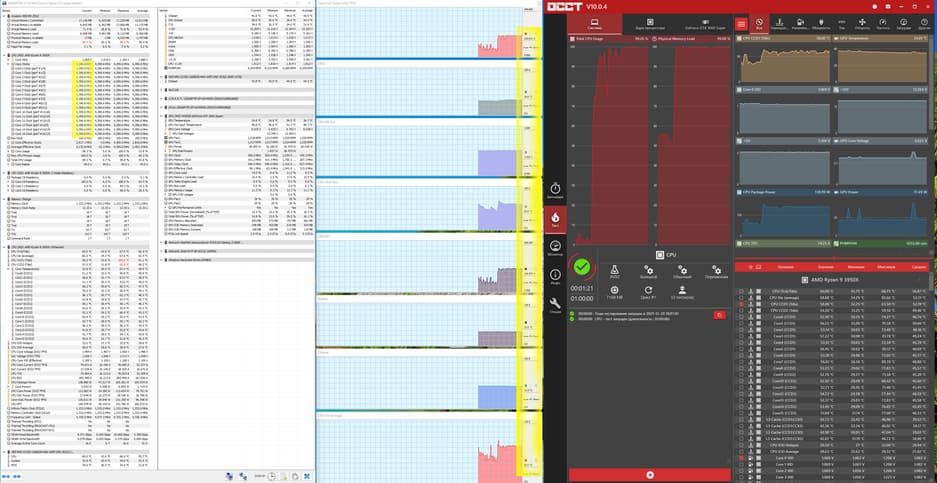Collapse the Core Clocks subtree in HWiNFO
This screenshot has height=483, width=937.
[x=7, y=64]
